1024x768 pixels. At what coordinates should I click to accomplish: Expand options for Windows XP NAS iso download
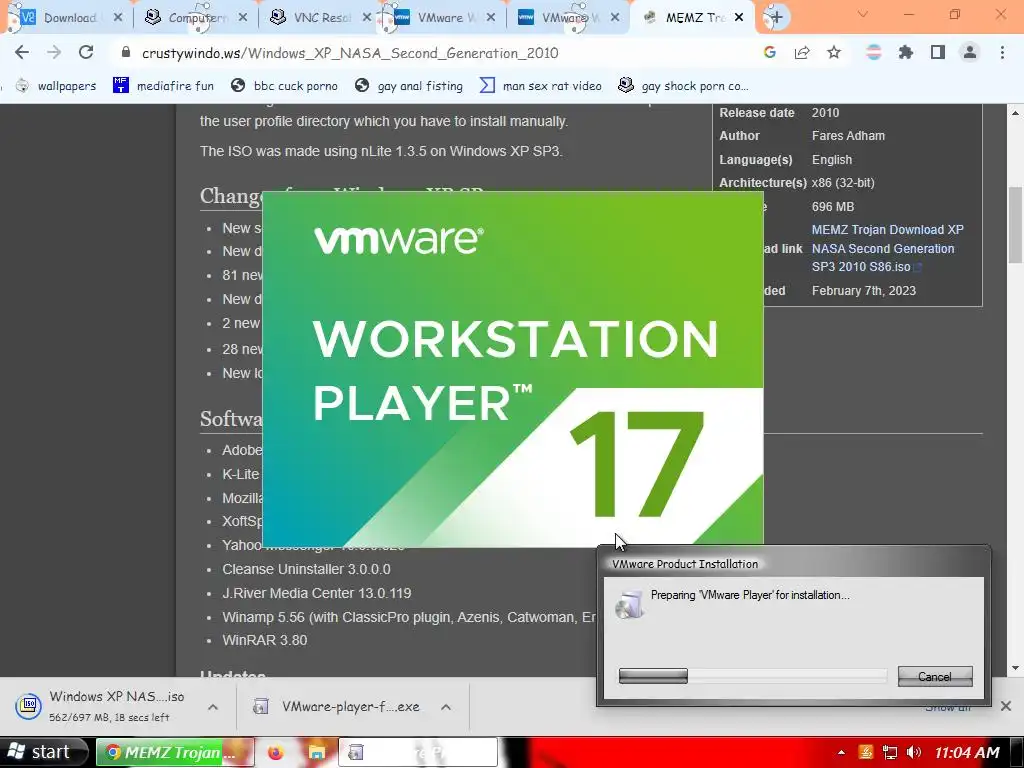click(x=213, y=707)
